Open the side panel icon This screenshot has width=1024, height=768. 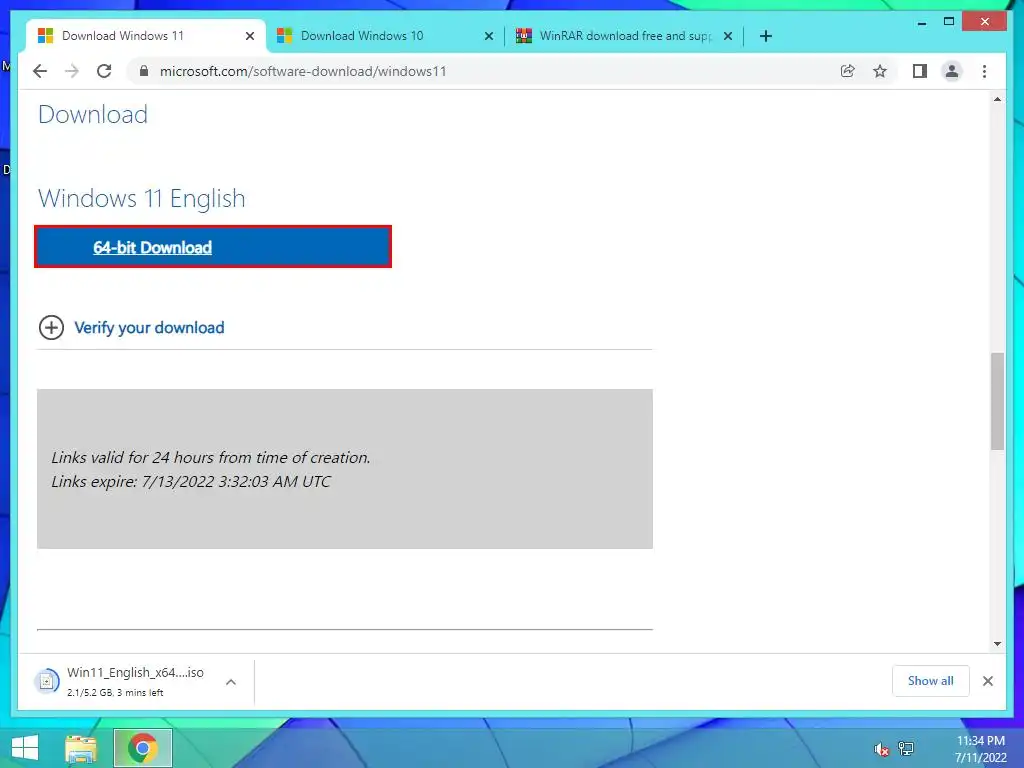pos(920,71)
